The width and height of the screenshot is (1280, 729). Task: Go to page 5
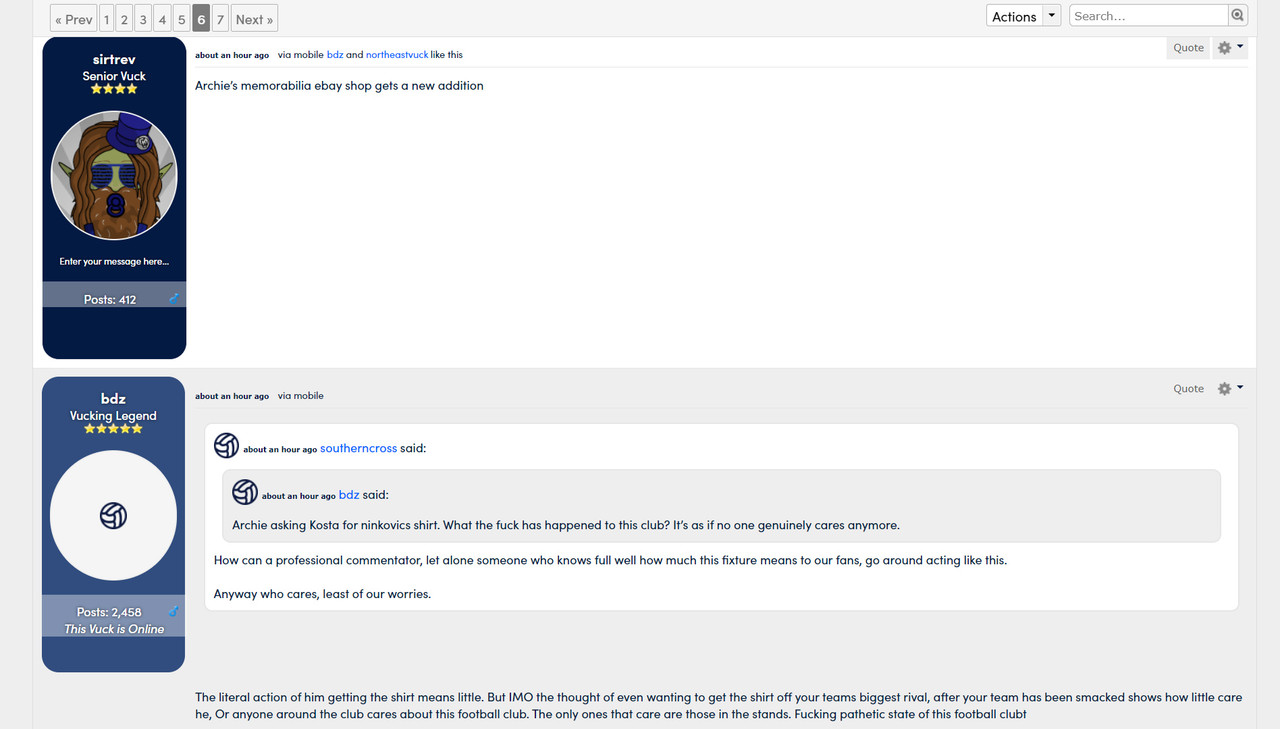point(181,19)
